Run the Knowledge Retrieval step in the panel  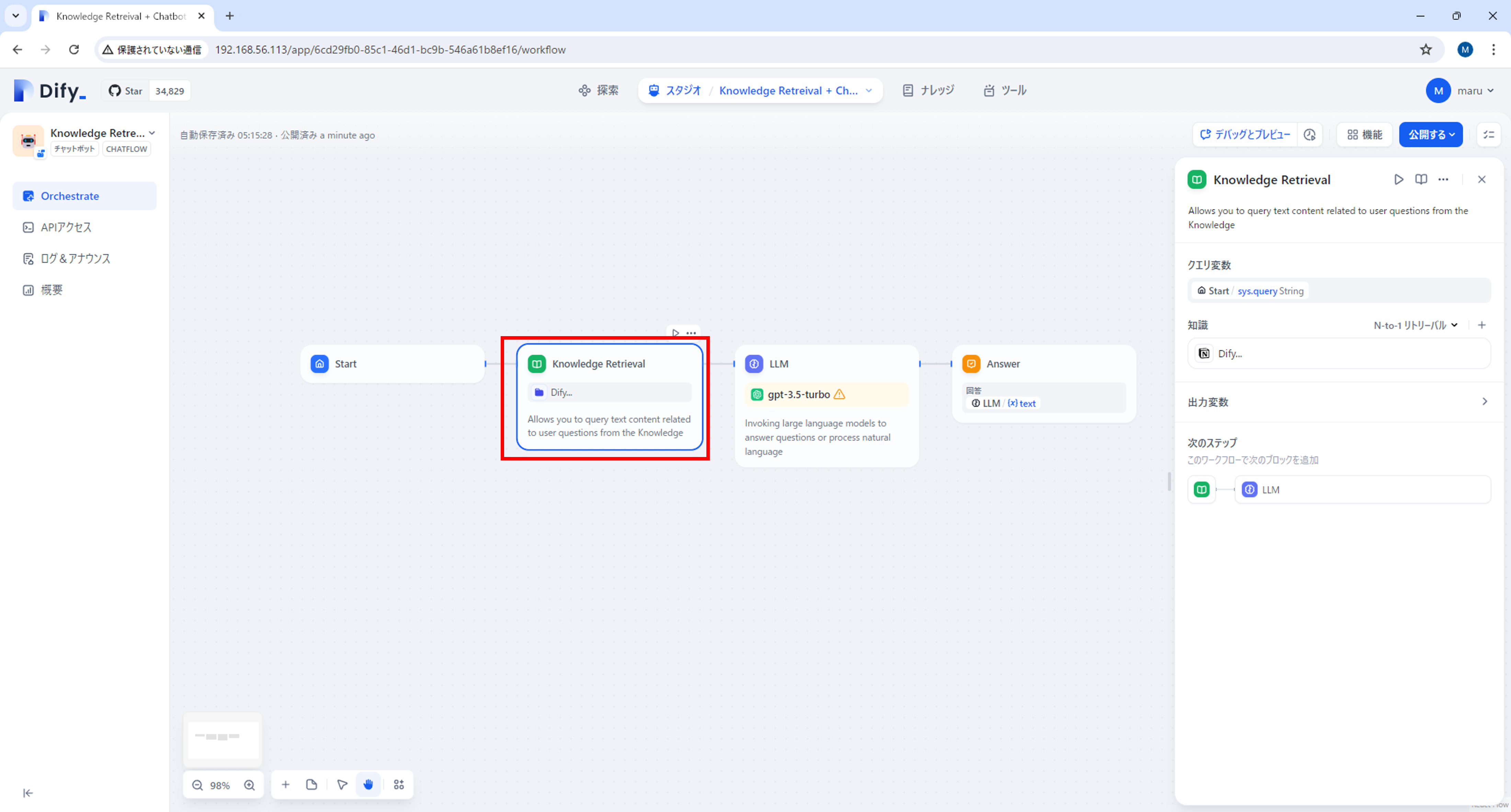1398,180
